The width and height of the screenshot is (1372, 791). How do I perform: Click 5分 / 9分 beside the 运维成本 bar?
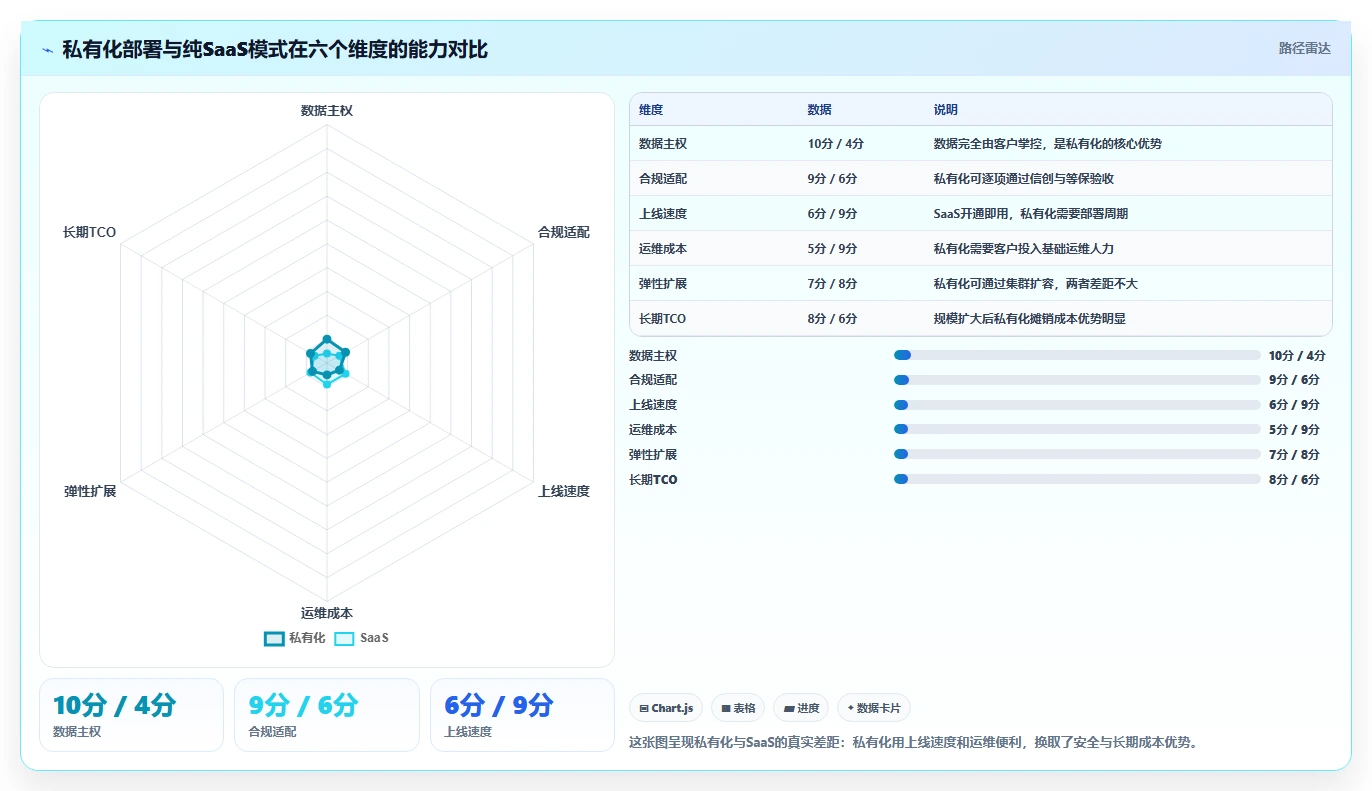(x=1294, y=430)
